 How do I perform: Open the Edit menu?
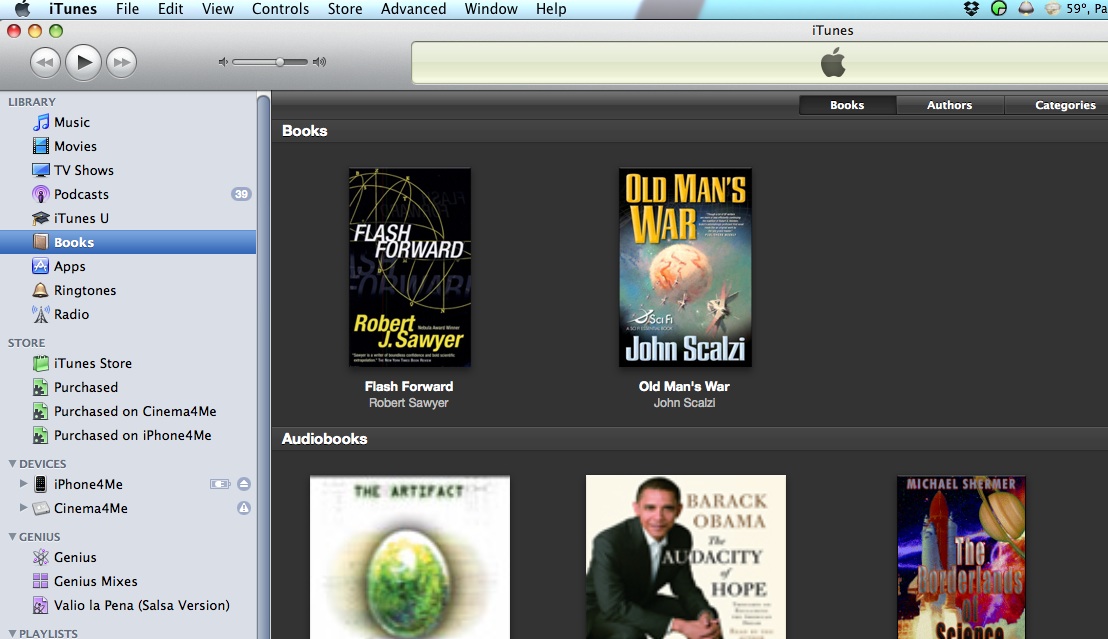(x=170, y=9)
